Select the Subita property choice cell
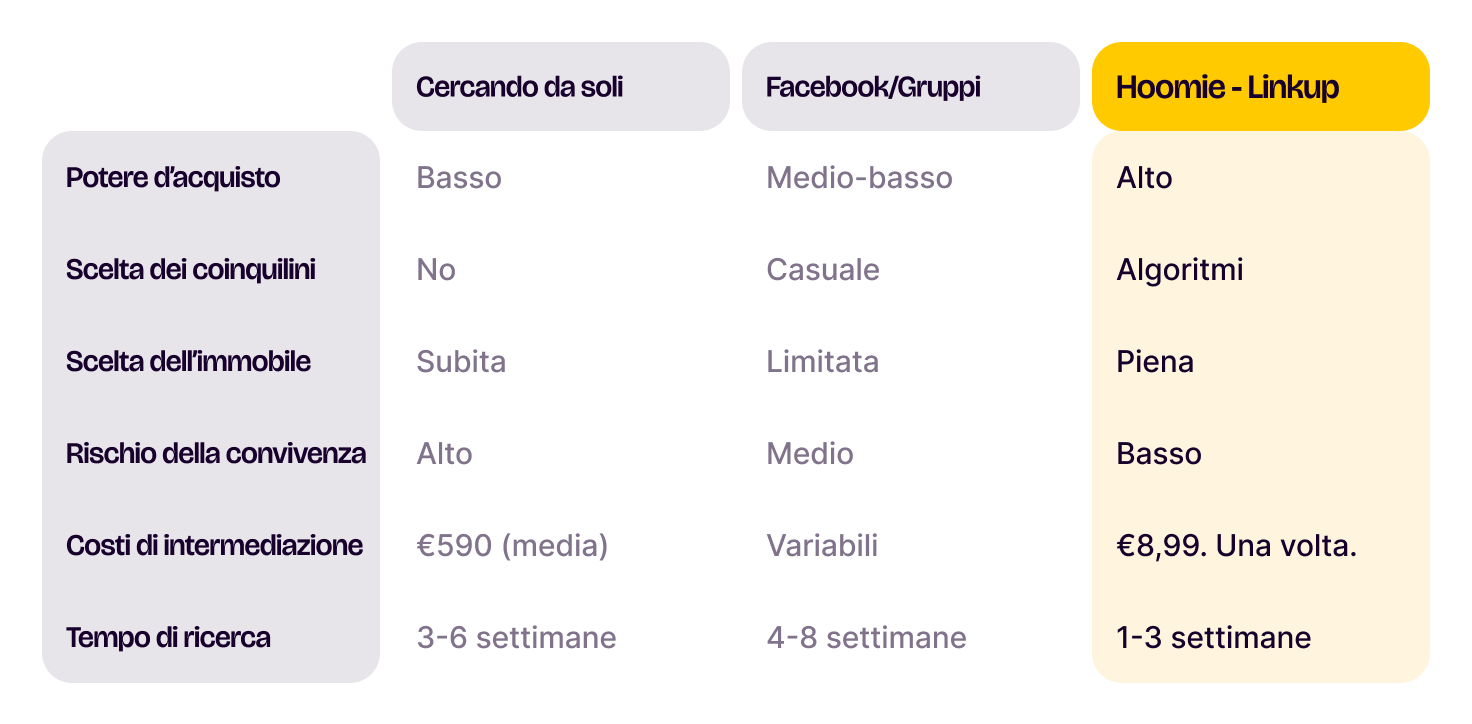1472x724 pixels. [461, 362]
